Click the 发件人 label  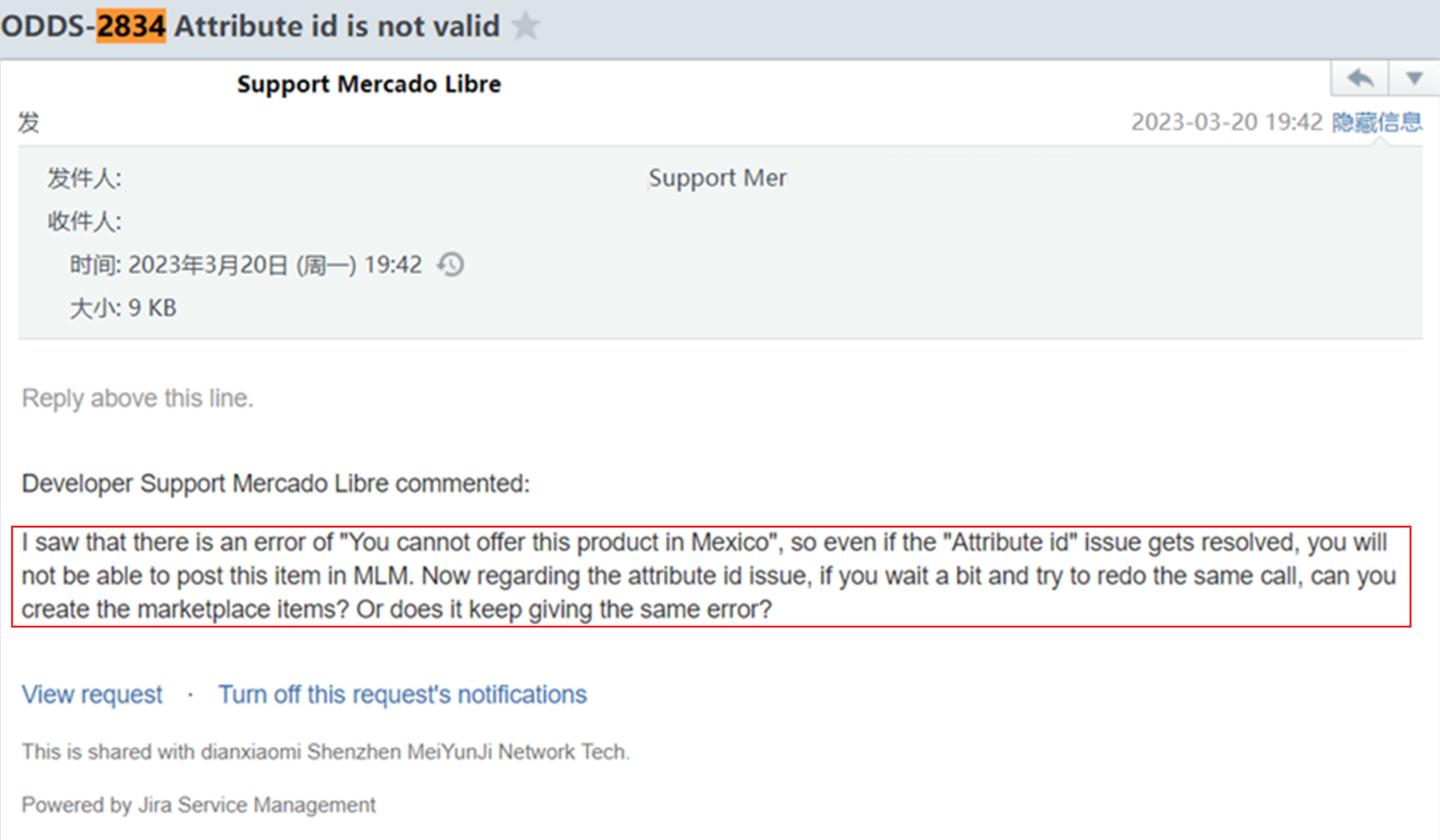[84, 178]
